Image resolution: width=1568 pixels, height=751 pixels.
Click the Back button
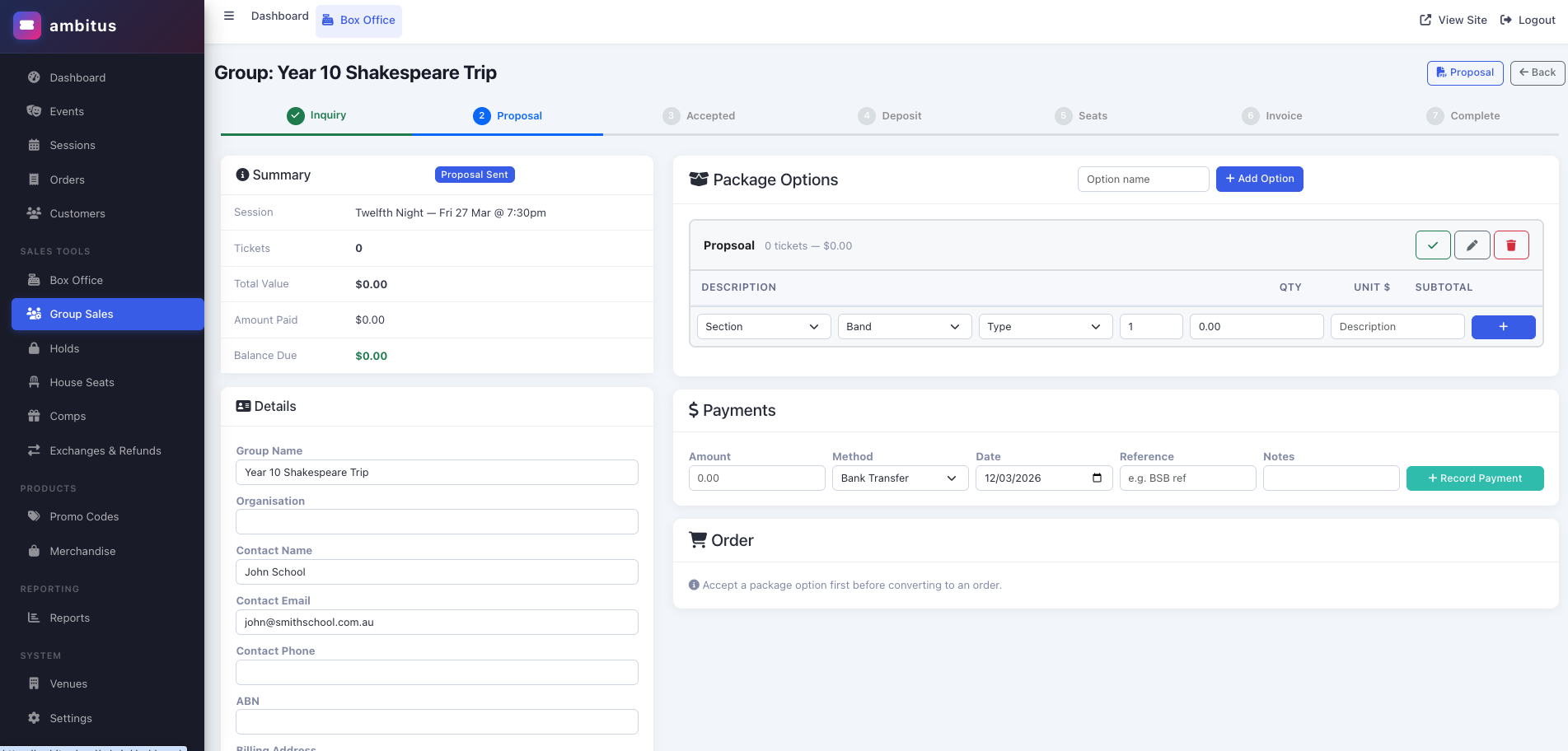tap(1537, 72)
